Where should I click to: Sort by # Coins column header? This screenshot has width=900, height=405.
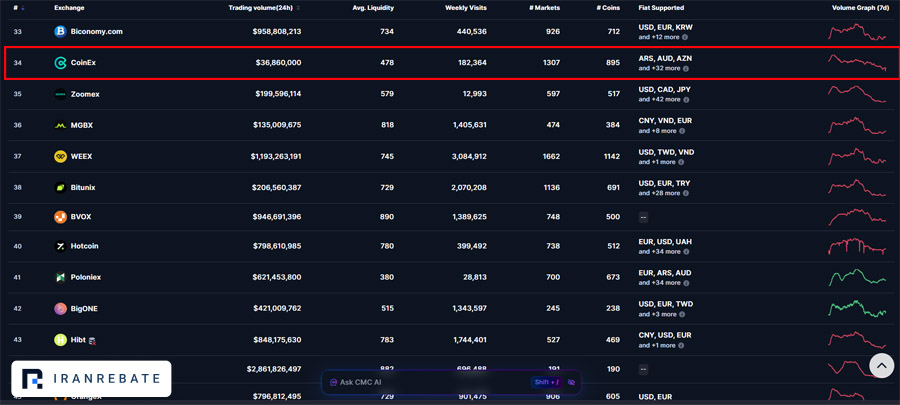point(608,8)
